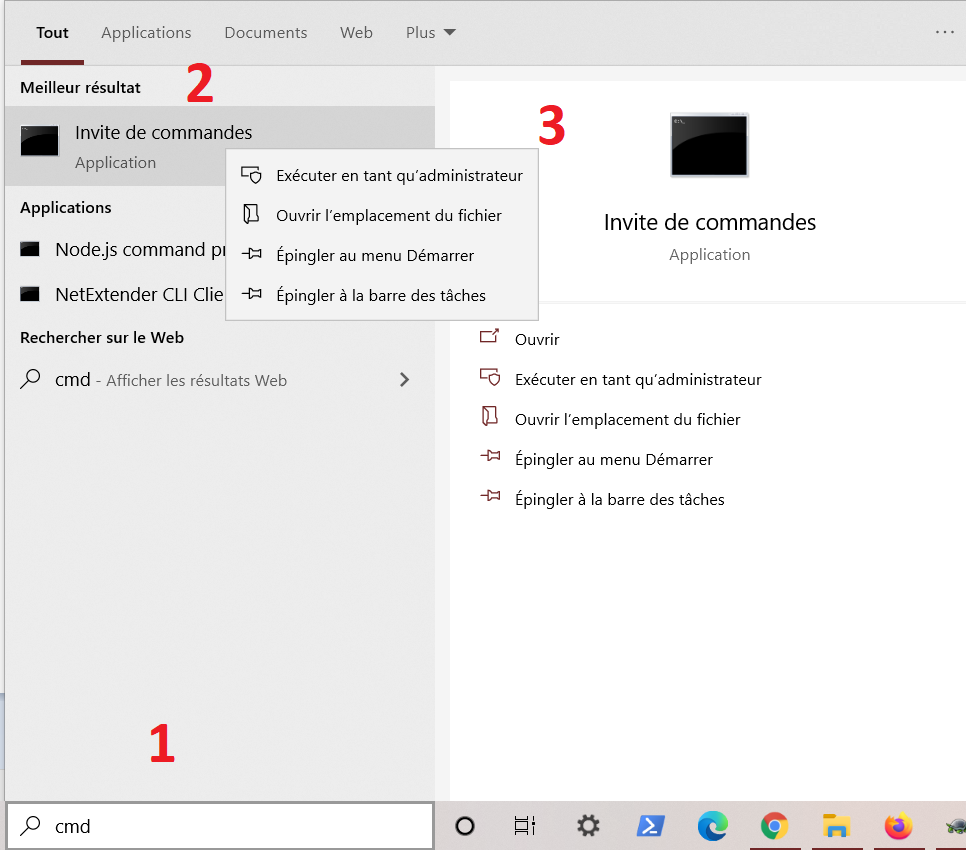Expand the cmd web results chevron
This screenshot has height=850, width=966.
click(404, 380)
